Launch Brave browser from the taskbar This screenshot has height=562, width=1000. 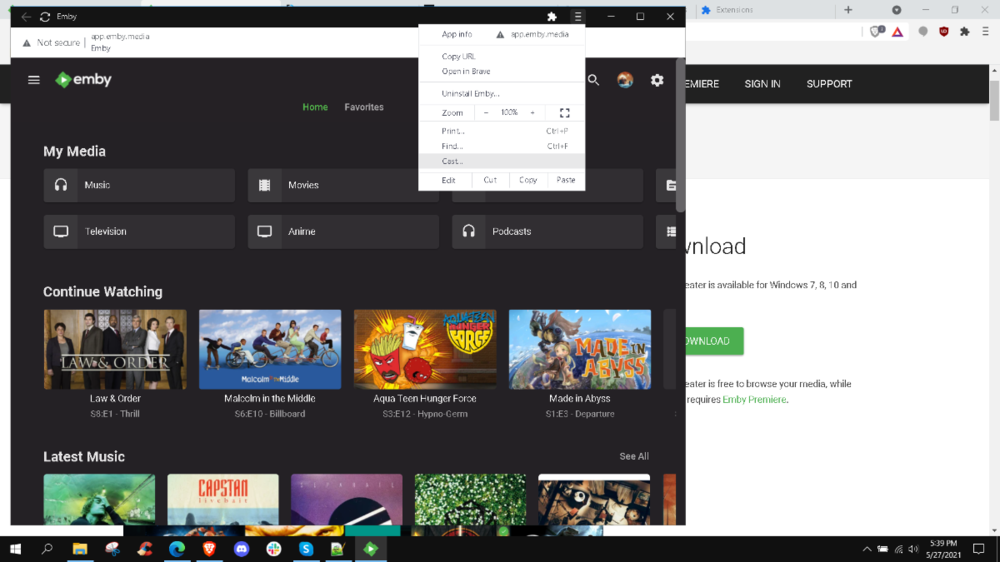pos(209,549)
